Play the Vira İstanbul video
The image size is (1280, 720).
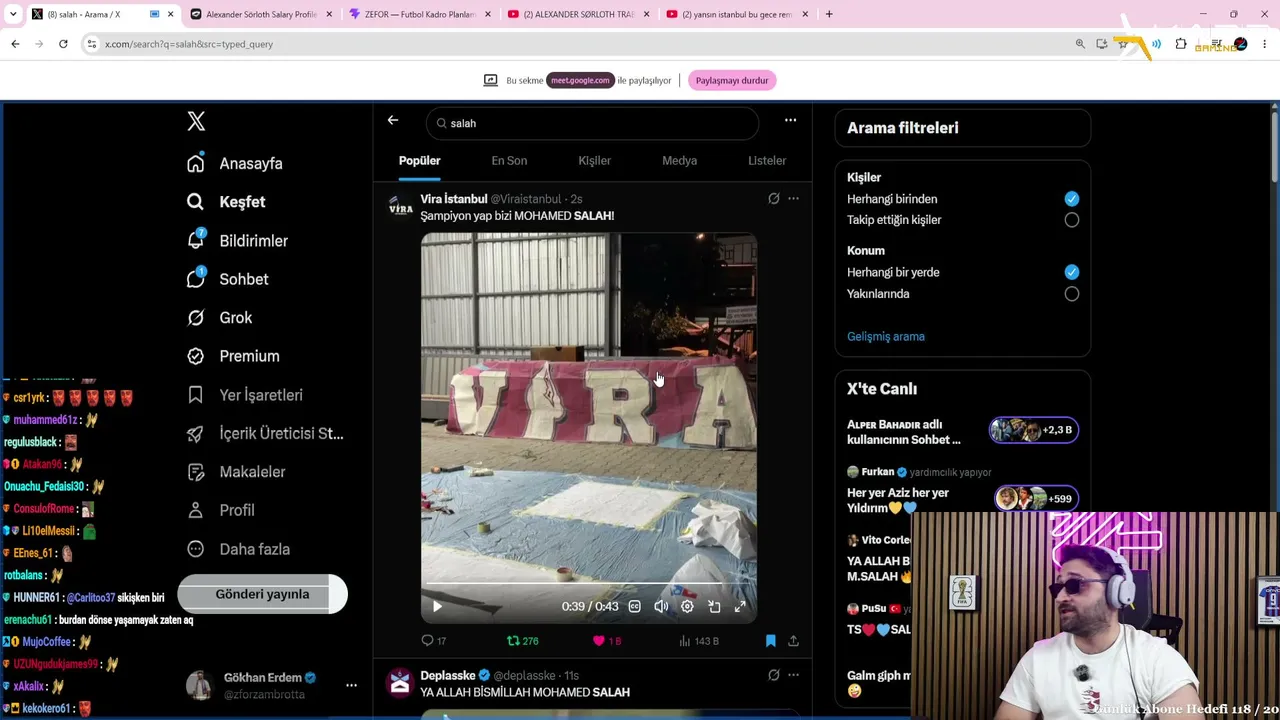437,606
